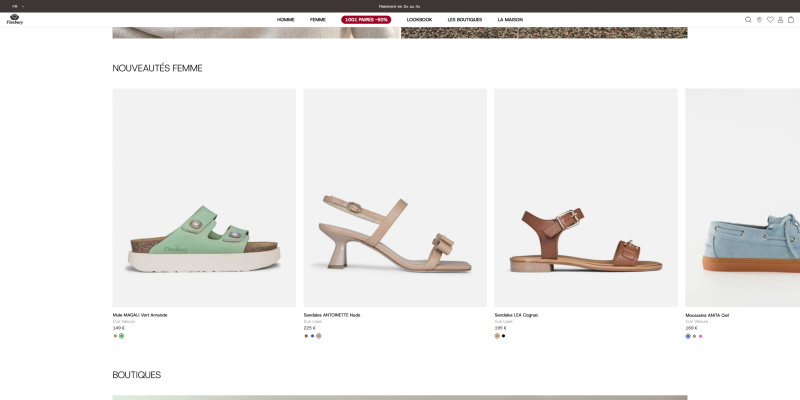Click the Sandales ANTOINETTE Nude title

[332, 315]
